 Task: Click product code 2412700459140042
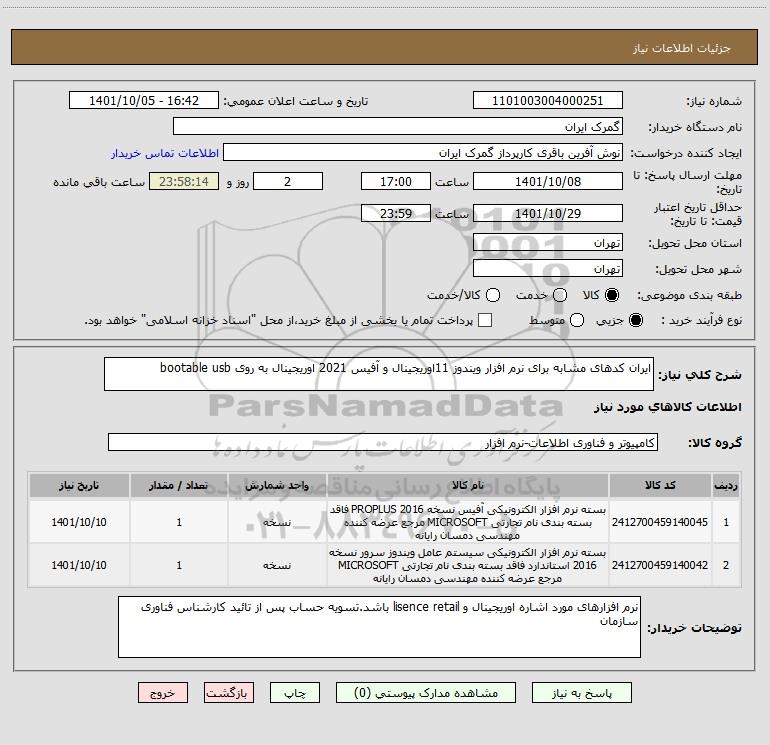point(660,565)
